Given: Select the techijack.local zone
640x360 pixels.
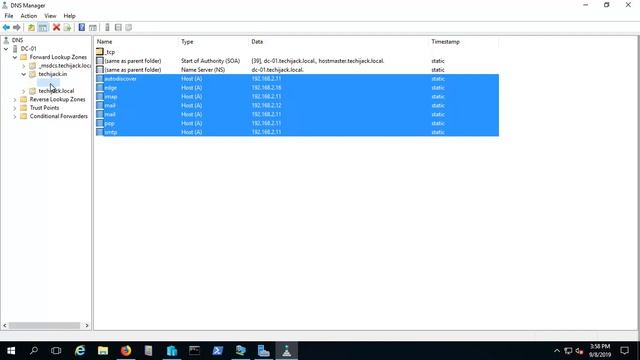Looking at the screenshot, I should (56, 91).
